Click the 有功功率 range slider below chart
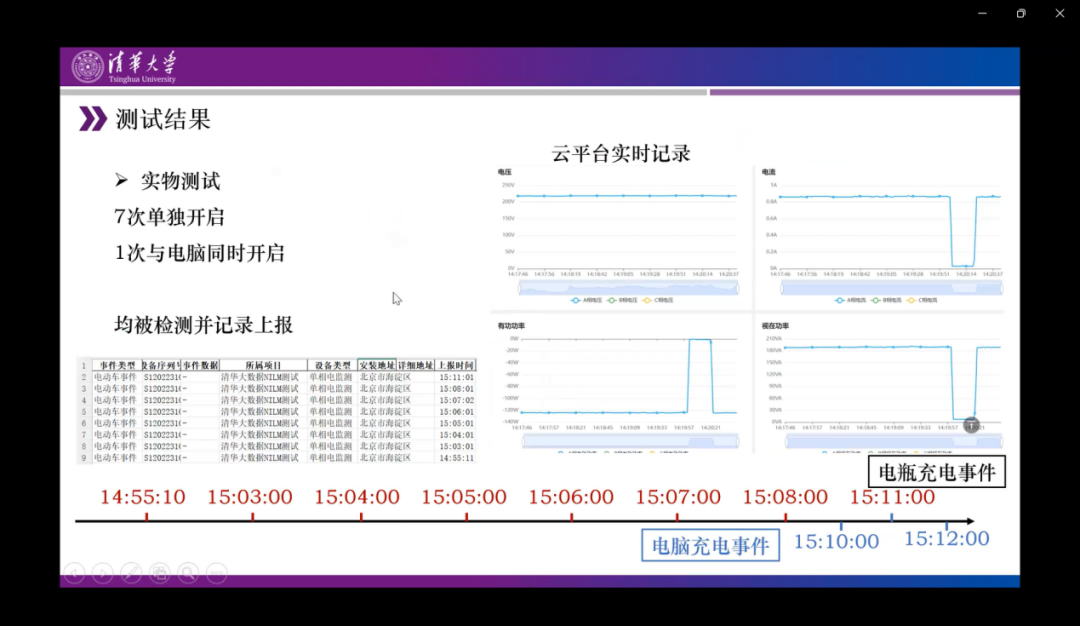 [x=630, y=441]
